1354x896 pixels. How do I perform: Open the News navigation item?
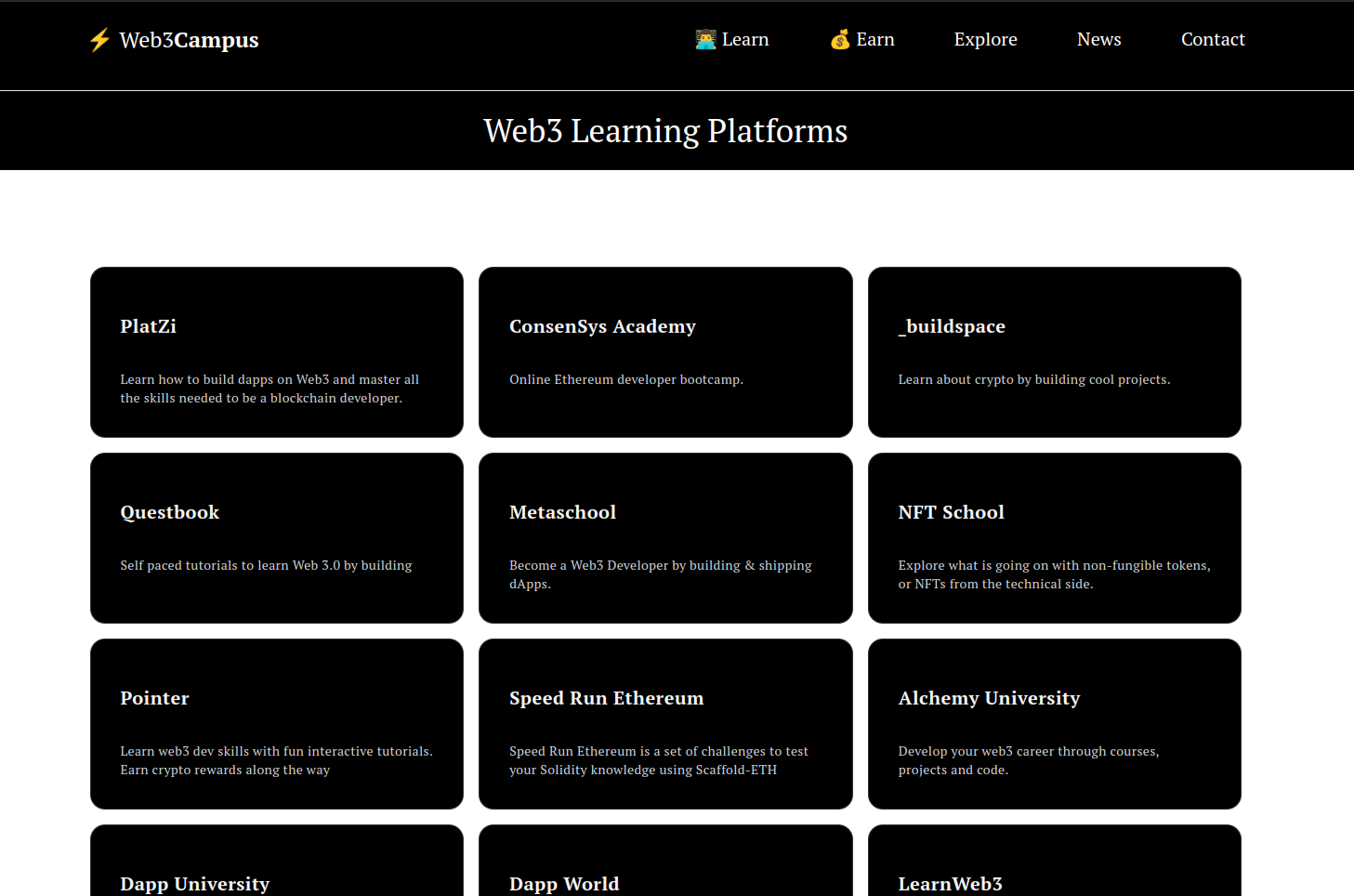coord(1098,39)
